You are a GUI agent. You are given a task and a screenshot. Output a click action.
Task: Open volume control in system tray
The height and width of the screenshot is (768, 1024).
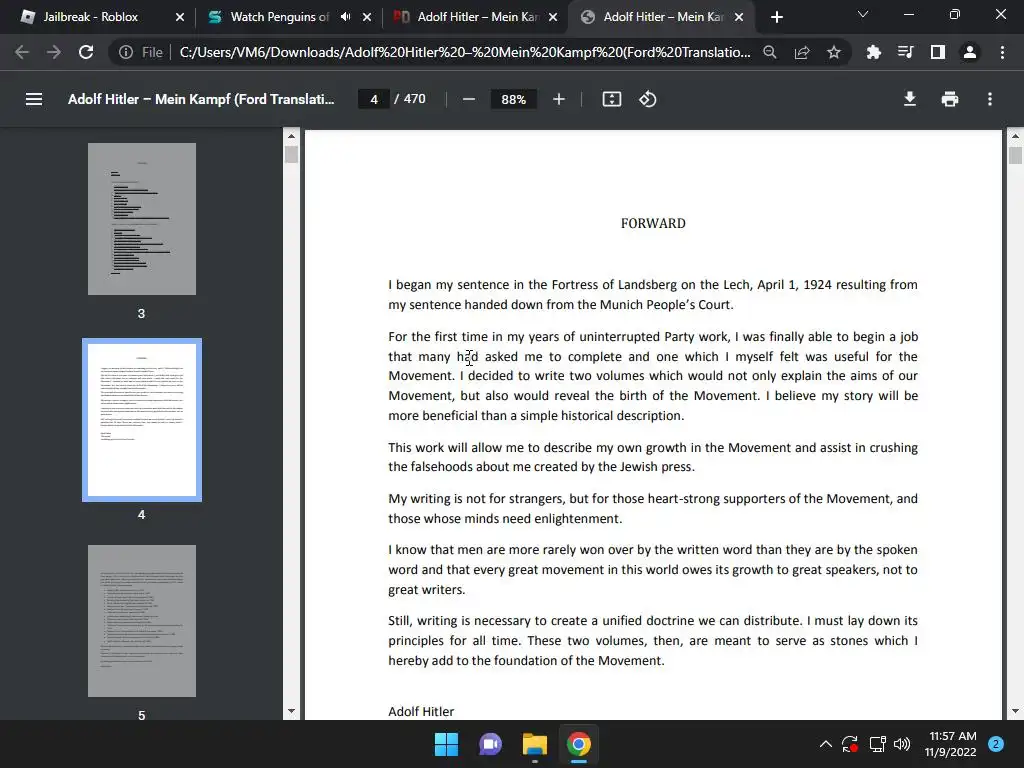coord(902,744)
